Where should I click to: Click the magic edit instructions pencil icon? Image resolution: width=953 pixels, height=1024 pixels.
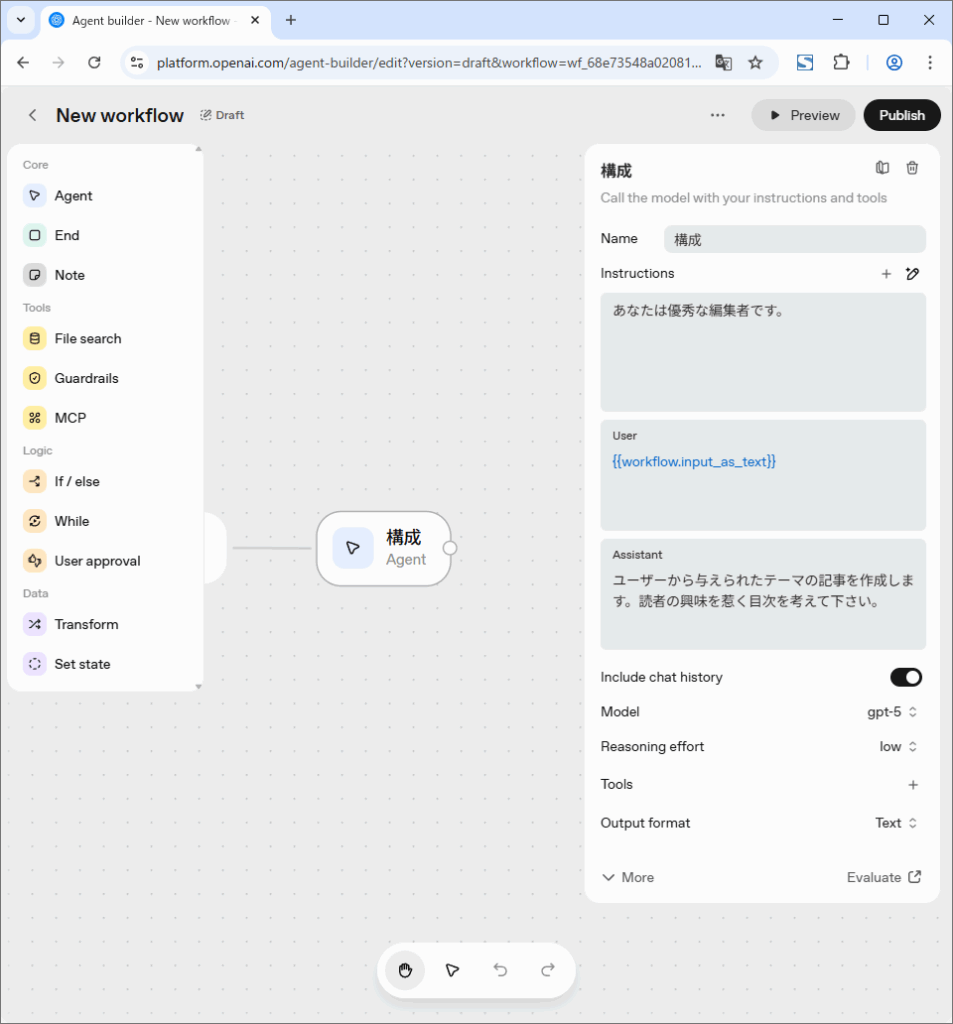click(x=912, y=274)
